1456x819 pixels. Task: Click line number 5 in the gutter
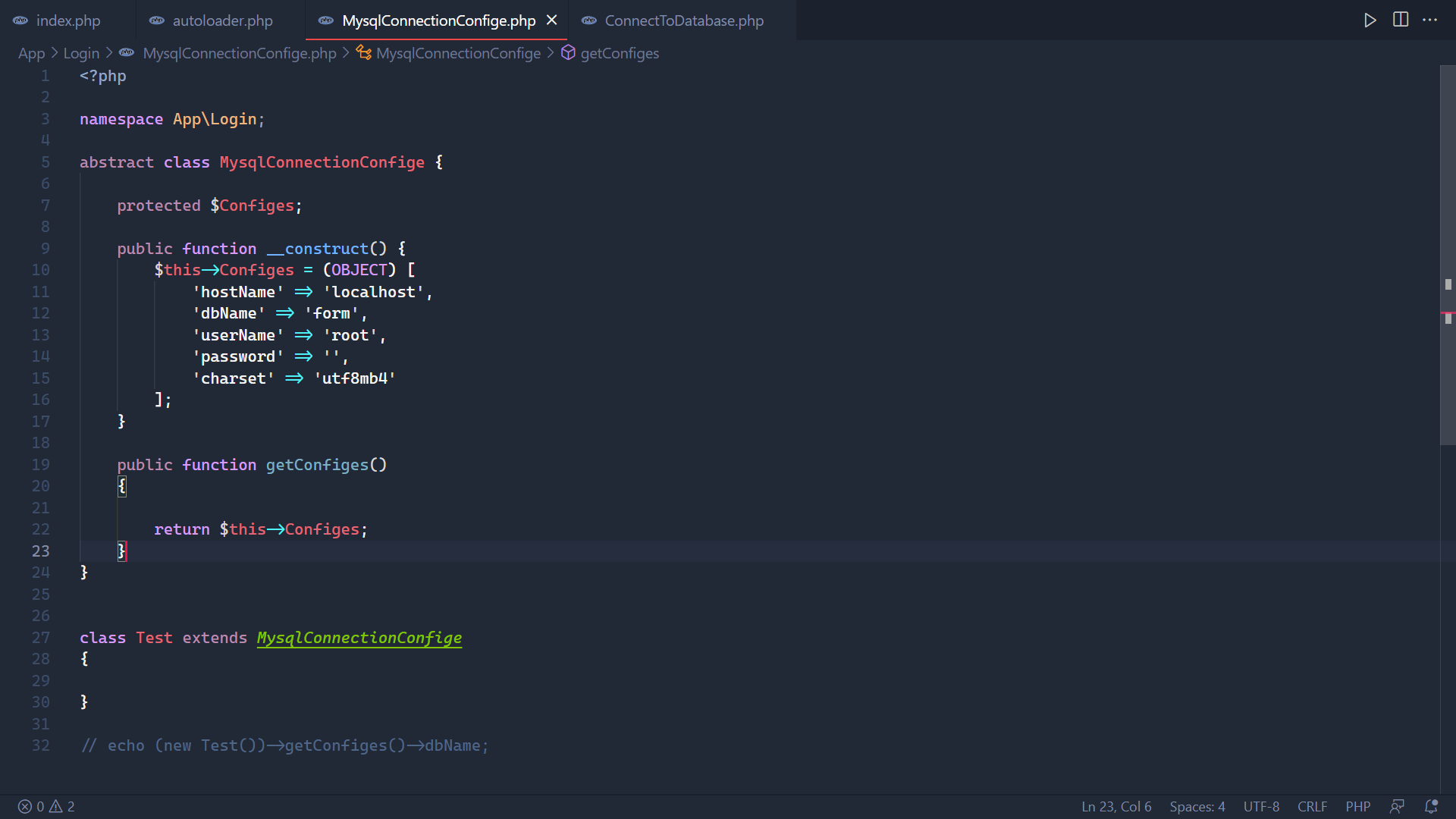pos(45,162)
